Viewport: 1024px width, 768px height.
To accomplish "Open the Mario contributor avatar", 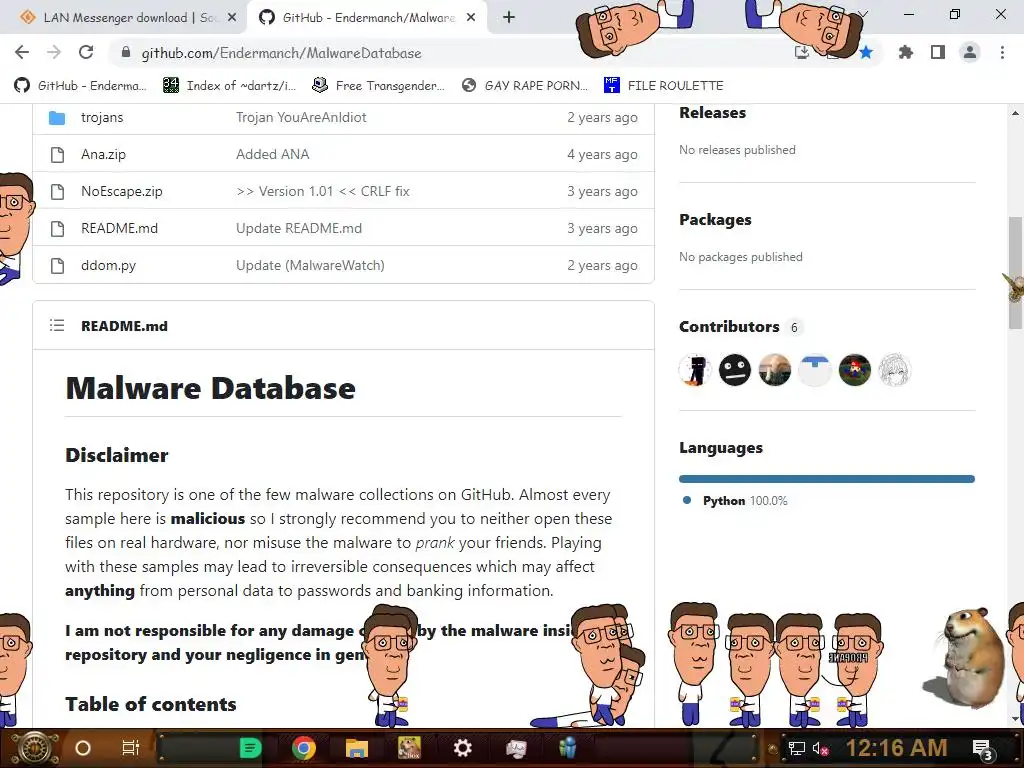I will pyautogui.click(x=854, y=370).
